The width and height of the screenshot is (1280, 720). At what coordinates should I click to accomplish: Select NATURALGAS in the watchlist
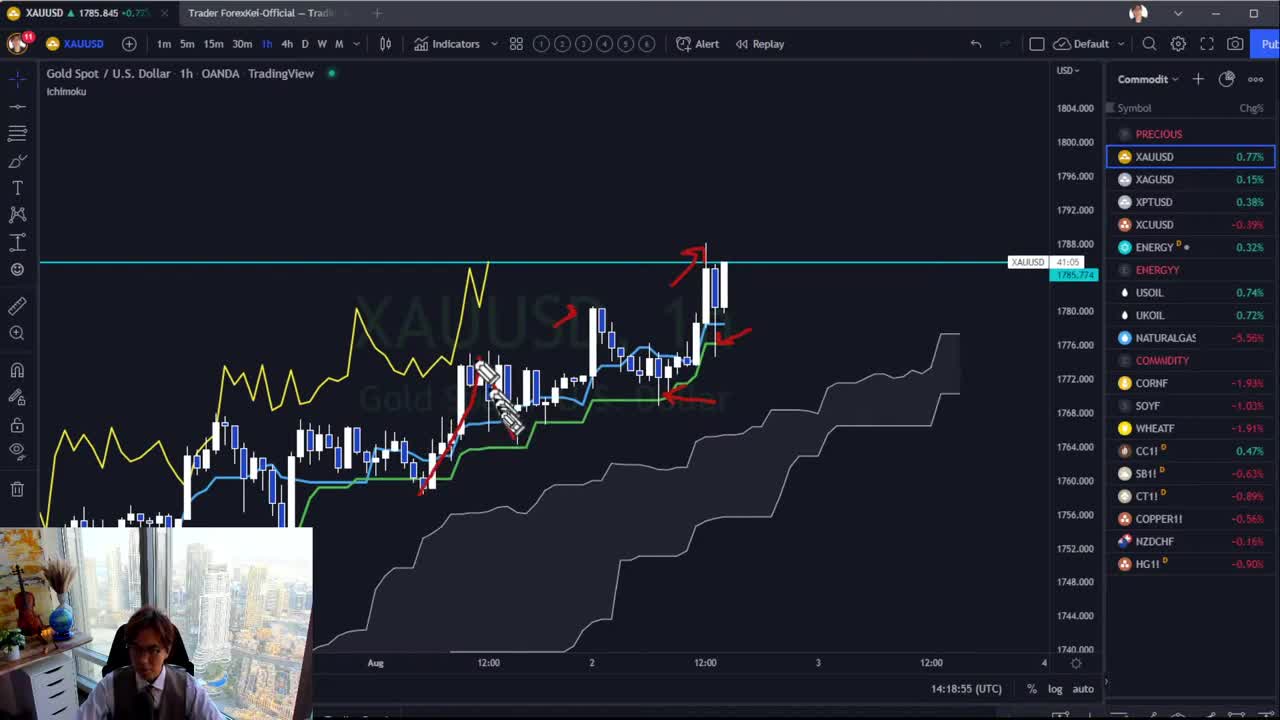click(x=1191, y=338)
